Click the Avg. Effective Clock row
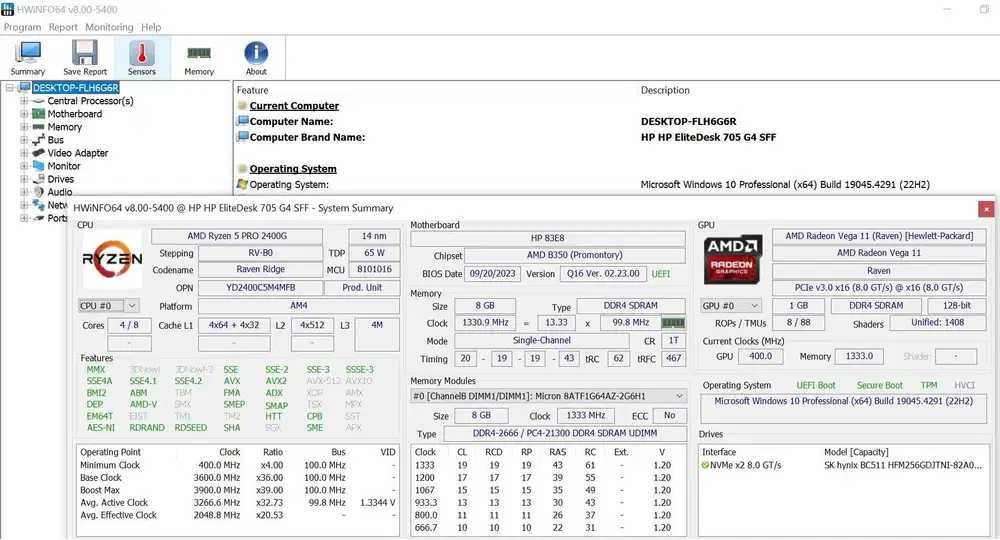 [237, 515]
